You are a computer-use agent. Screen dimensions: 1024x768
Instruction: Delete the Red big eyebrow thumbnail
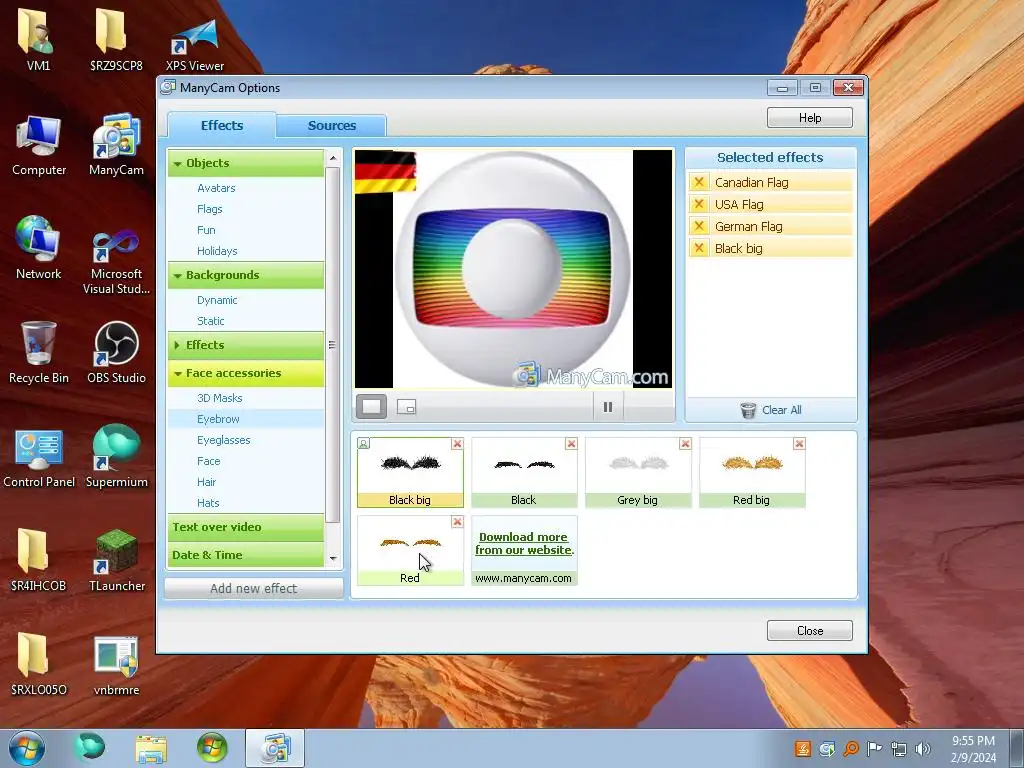pos(799,444)
